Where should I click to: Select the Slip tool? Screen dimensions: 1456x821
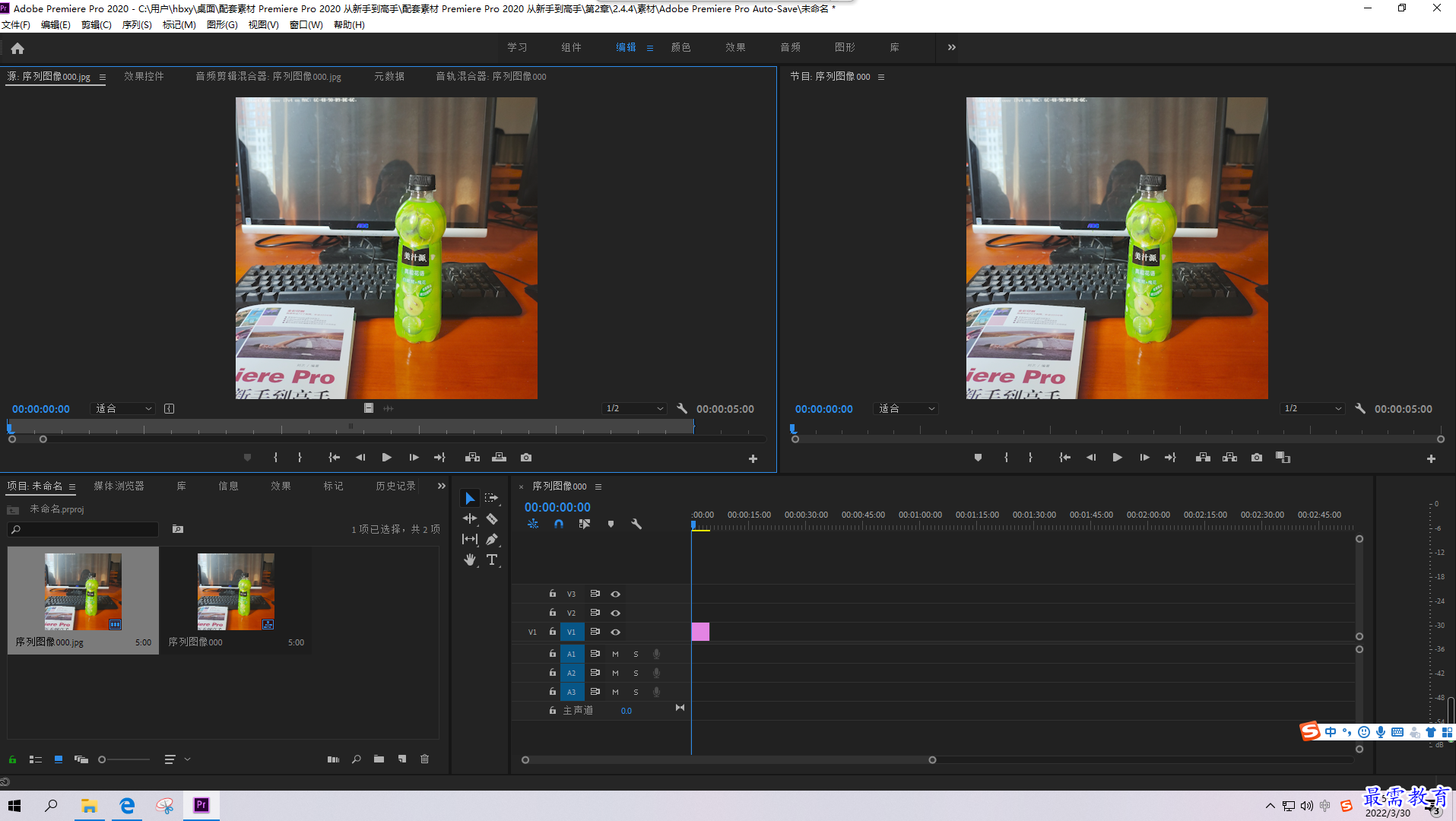(470, 540)
